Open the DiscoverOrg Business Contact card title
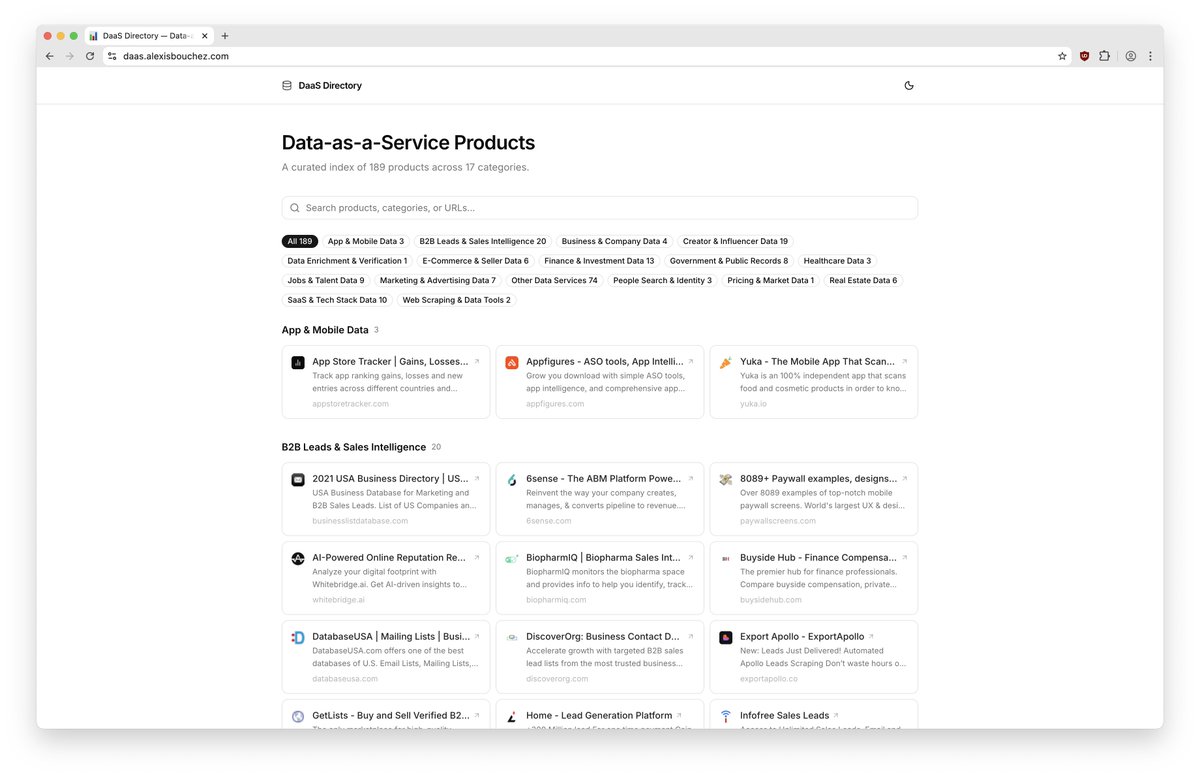The image size is (1200, 777). pyautogui.click(x=603, y=637)
